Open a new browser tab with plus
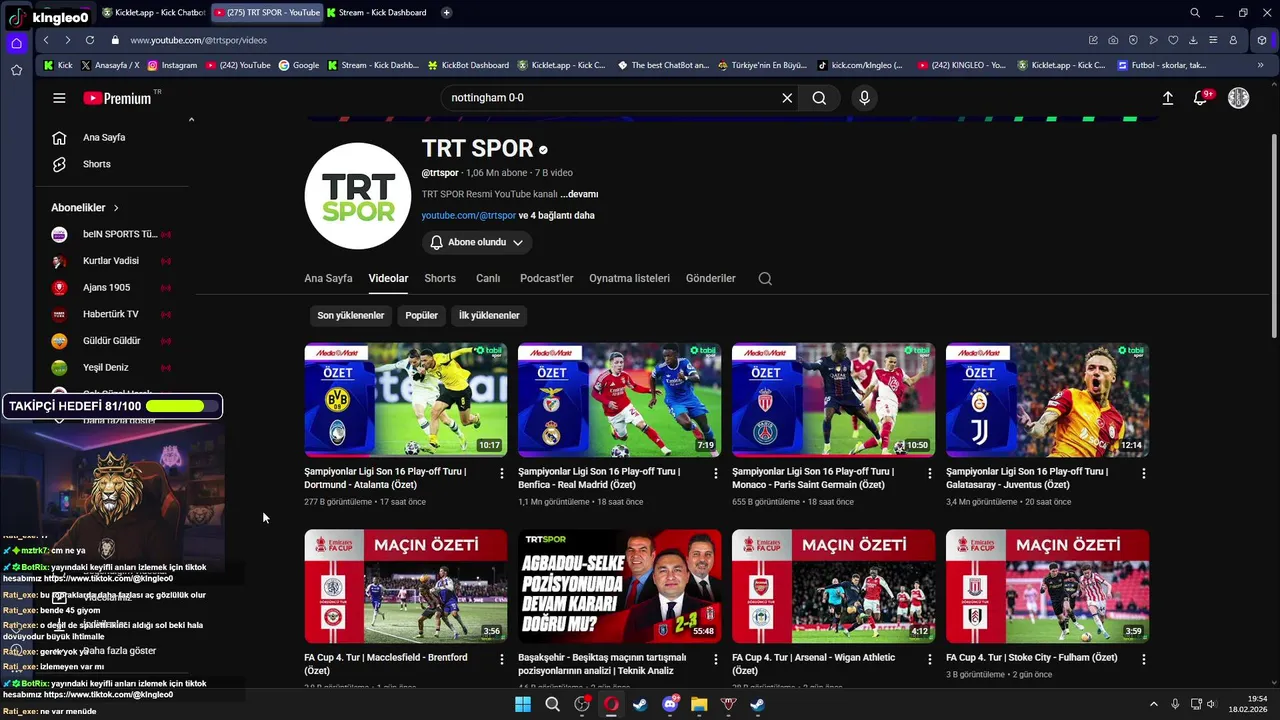The image size is (1280, 720). (x=446, y=13)
